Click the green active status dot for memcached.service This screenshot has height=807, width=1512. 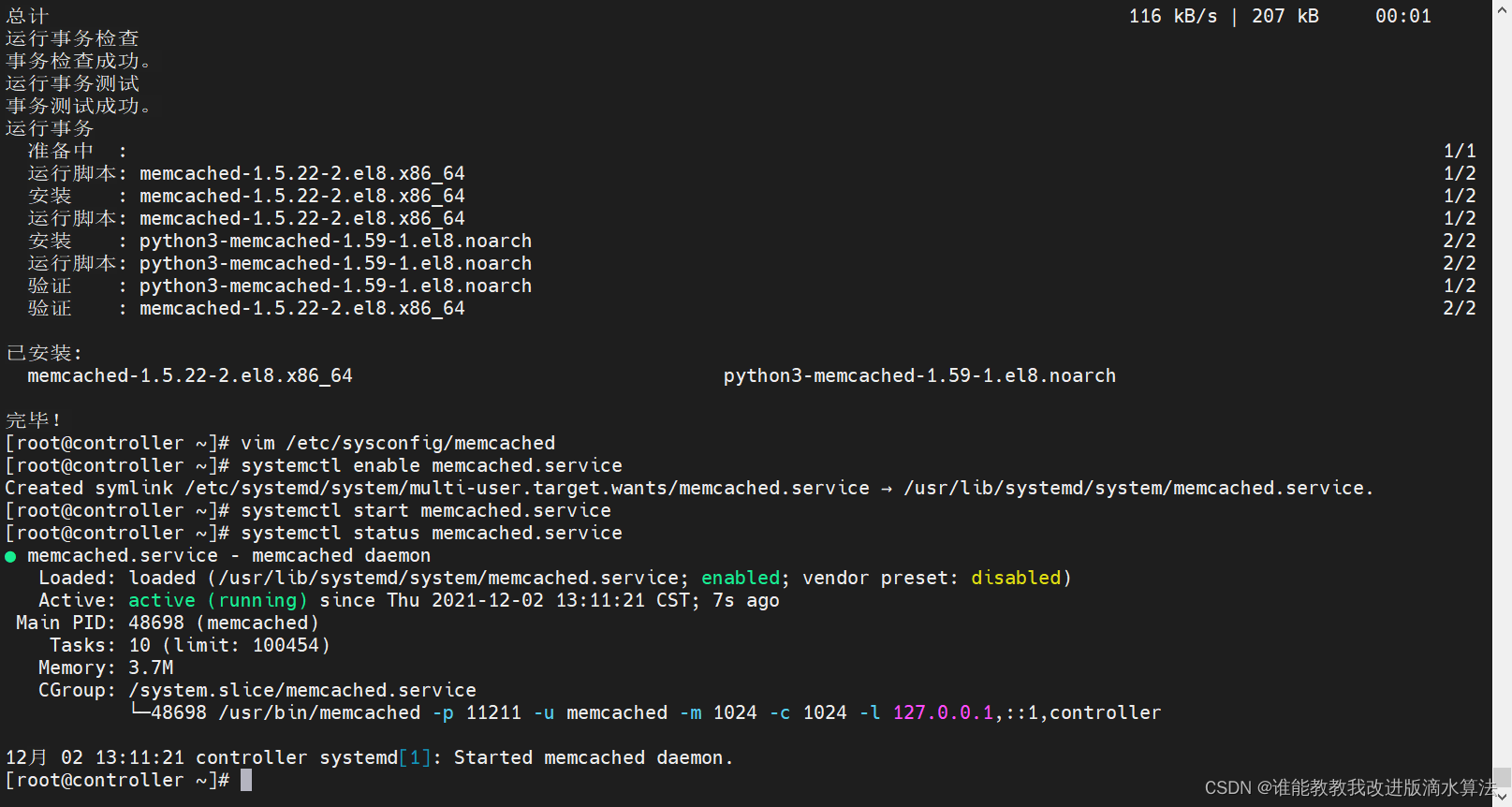click(10, 557)
